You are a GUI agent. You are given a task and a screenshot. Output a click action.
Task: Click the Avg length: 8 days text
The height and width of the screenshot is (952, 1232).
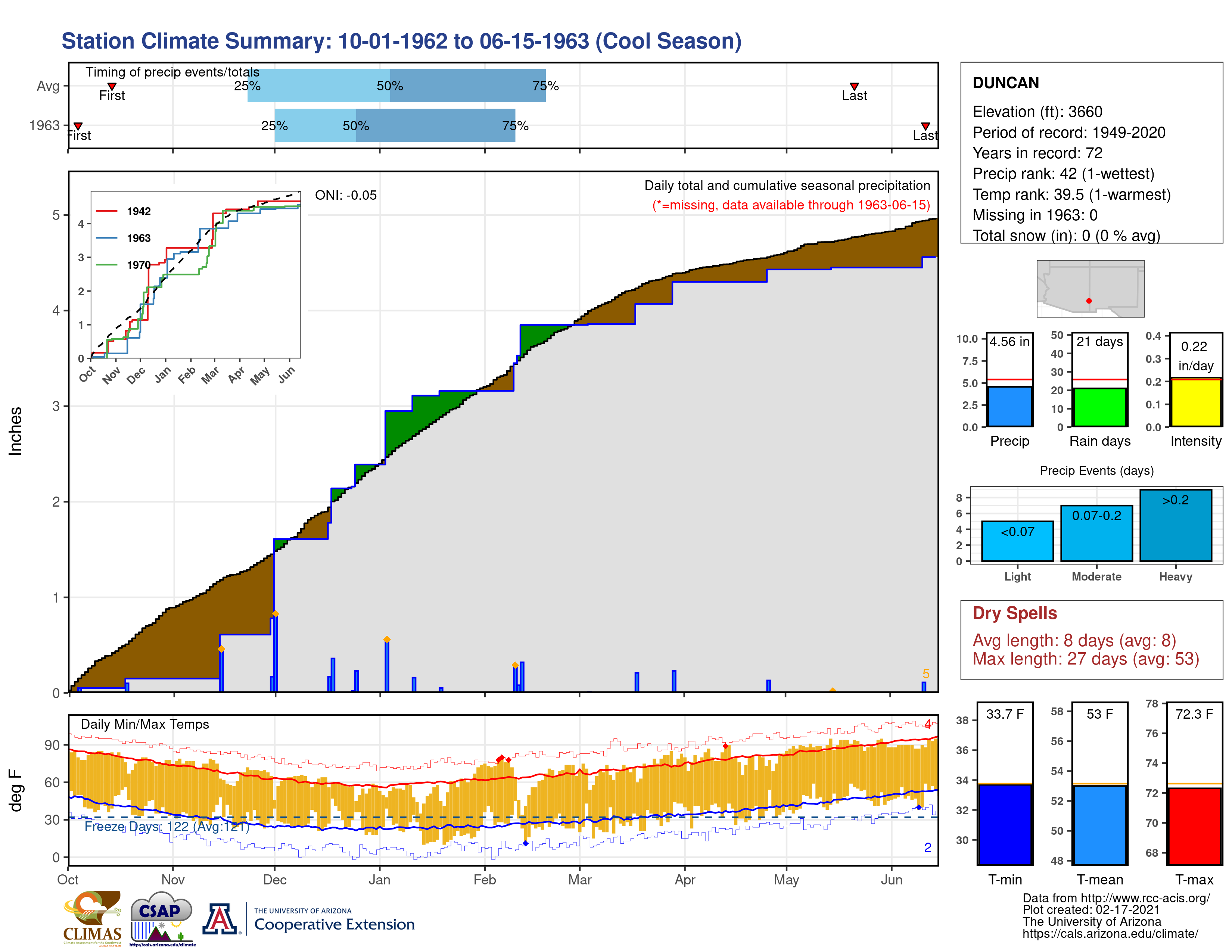pyautogui.click(x=1074, y=641)
